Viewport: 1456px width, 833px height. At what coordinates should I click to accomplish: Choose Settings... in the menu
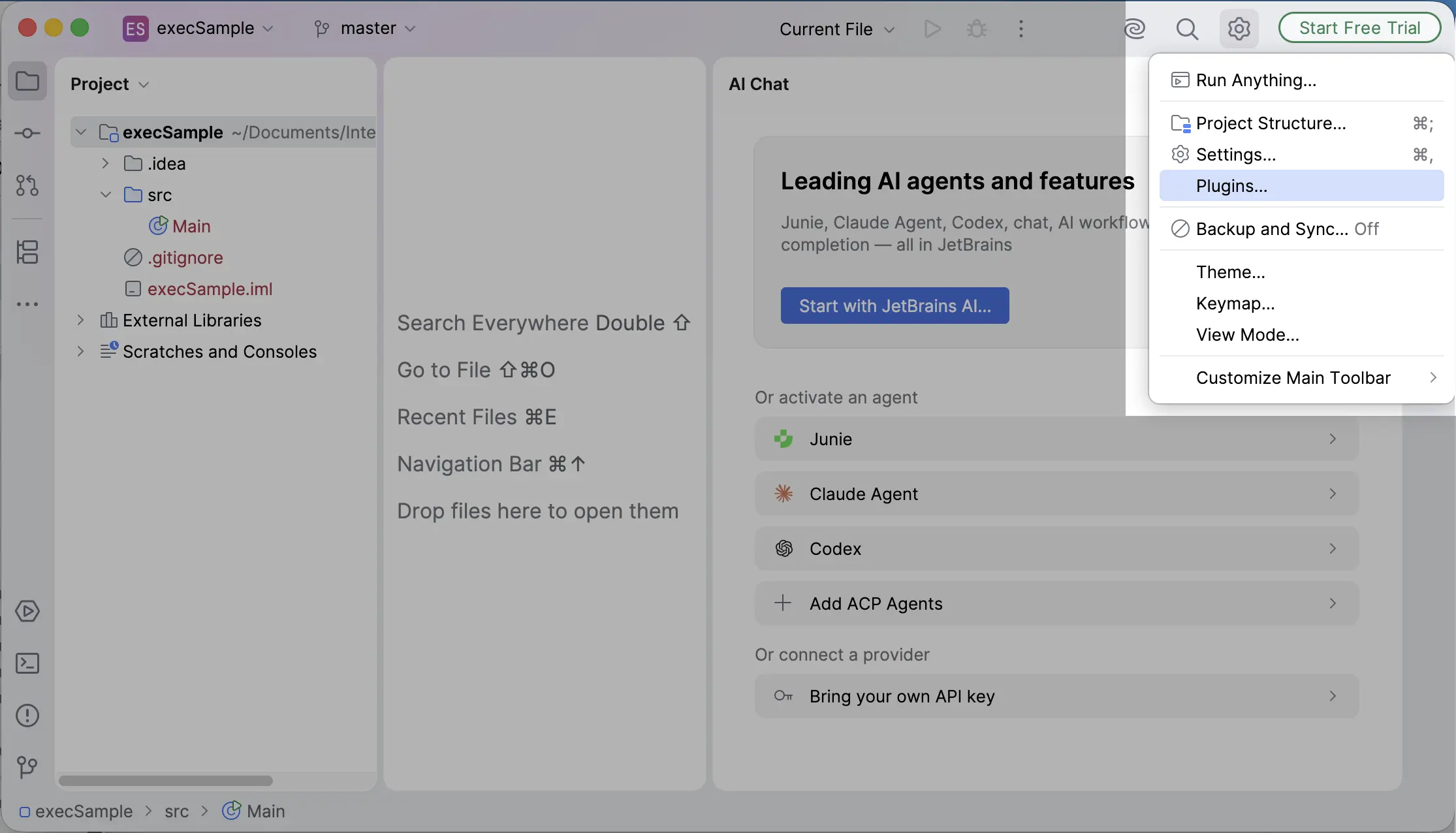point(1301,155)
